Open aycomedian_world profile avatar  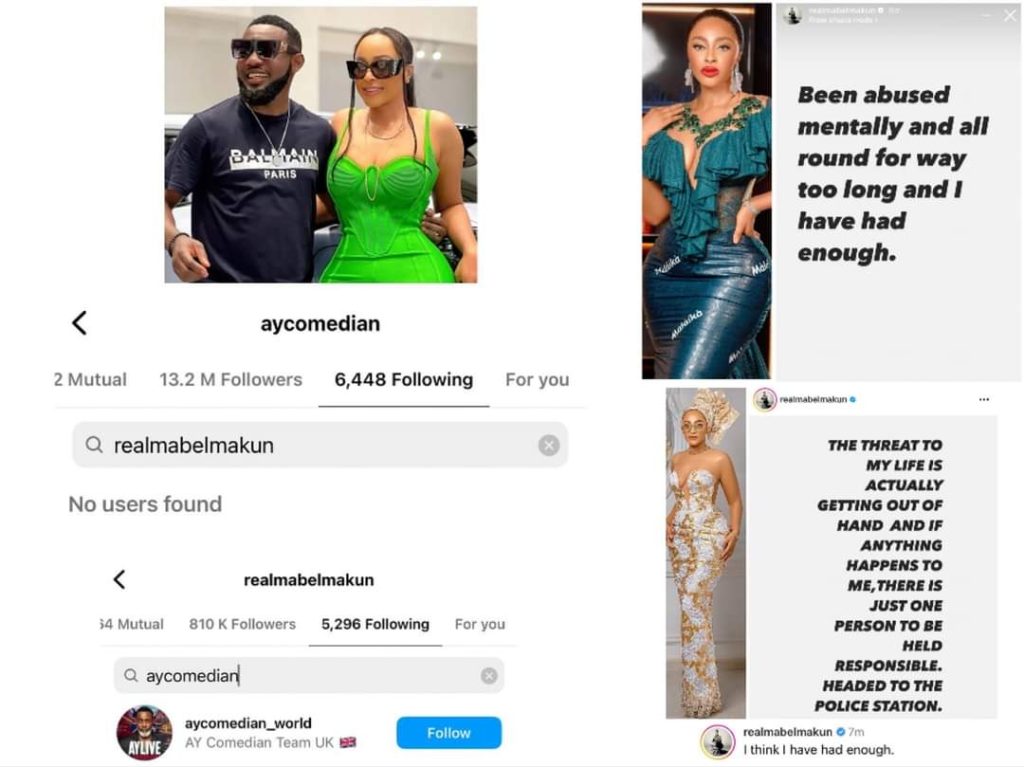click(144, 733)
